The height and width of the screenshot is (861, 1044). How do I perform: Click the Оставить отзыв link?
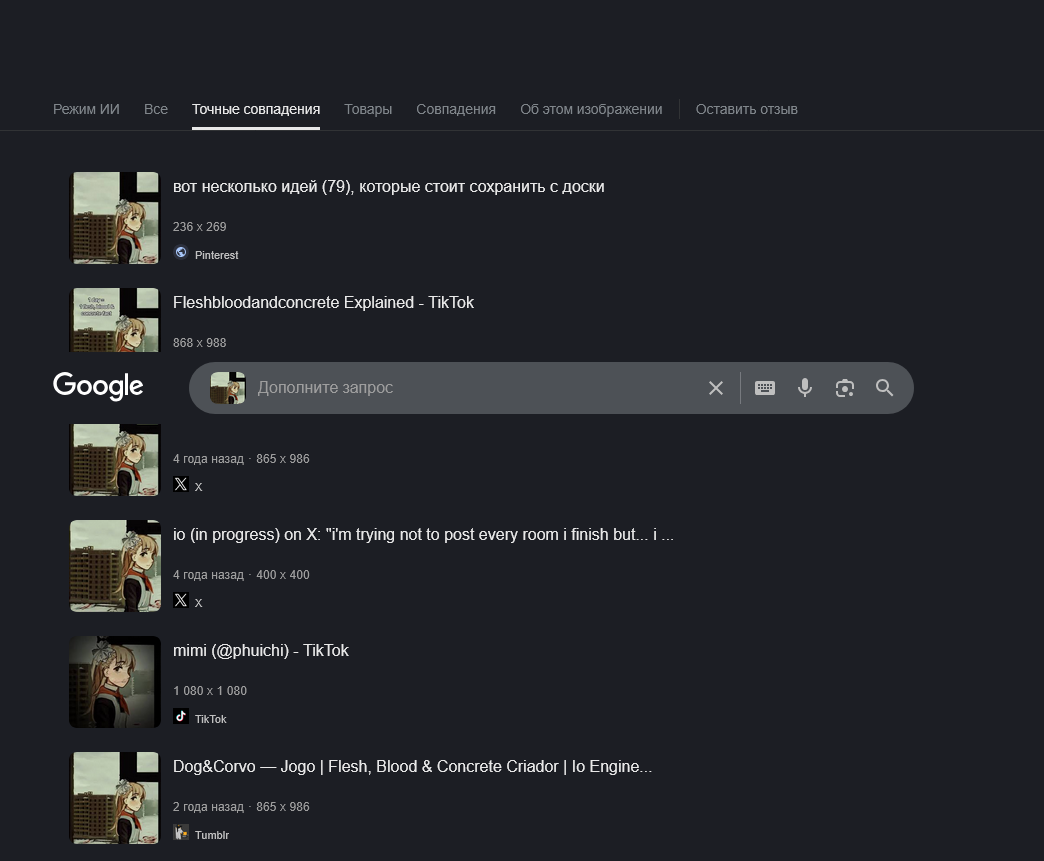tap(746, 109)
